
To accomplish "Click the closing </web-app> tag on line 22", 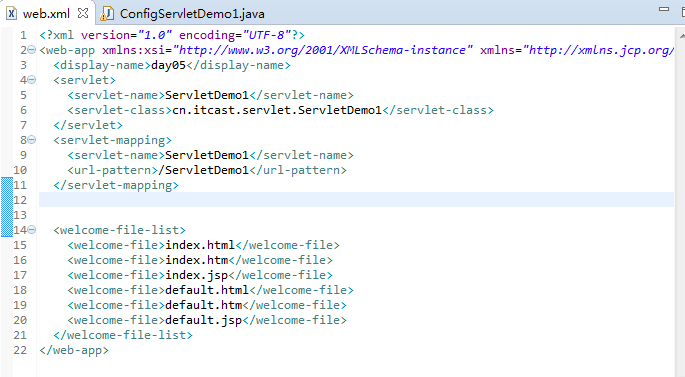I will pos(74,350).
